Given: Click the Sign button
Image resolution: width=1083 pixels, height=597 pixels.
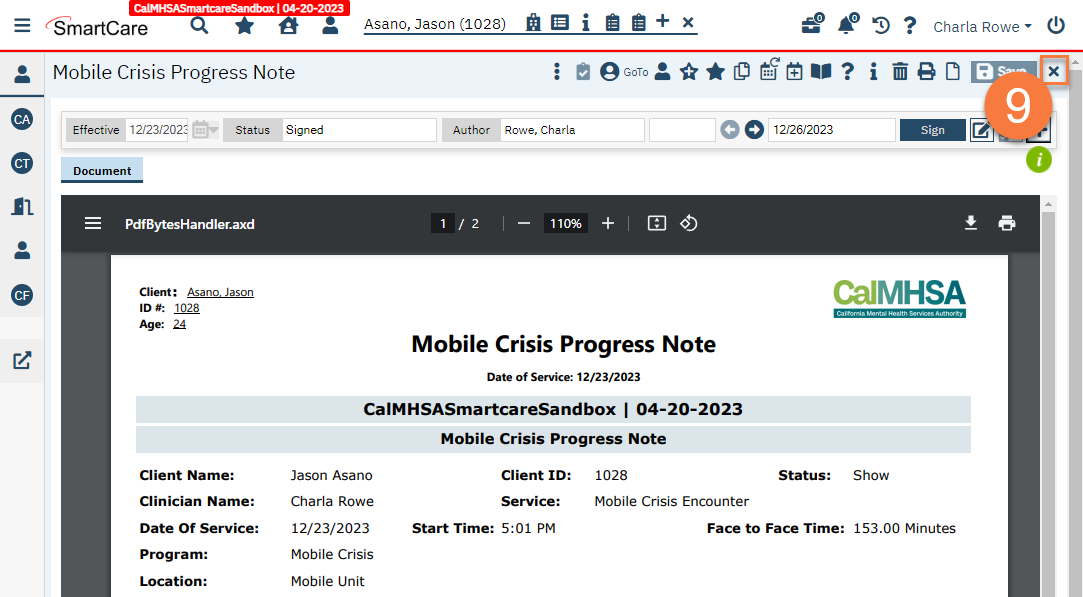Looking at the screenshot, I should point(931,129).
